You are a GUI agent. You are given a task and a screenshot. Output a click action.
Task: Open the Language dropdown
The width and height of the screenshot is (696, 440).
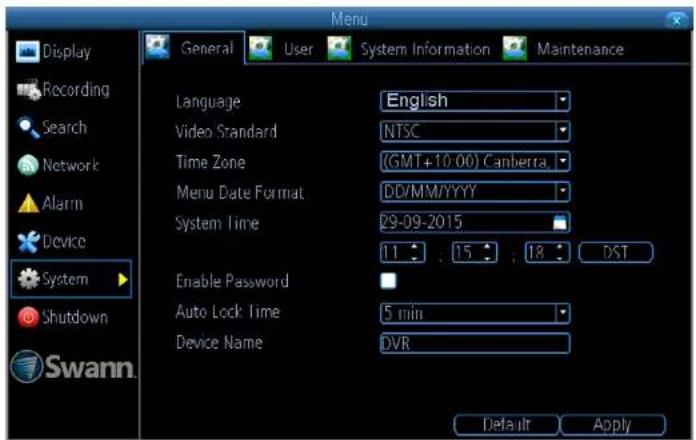[475, 101]
